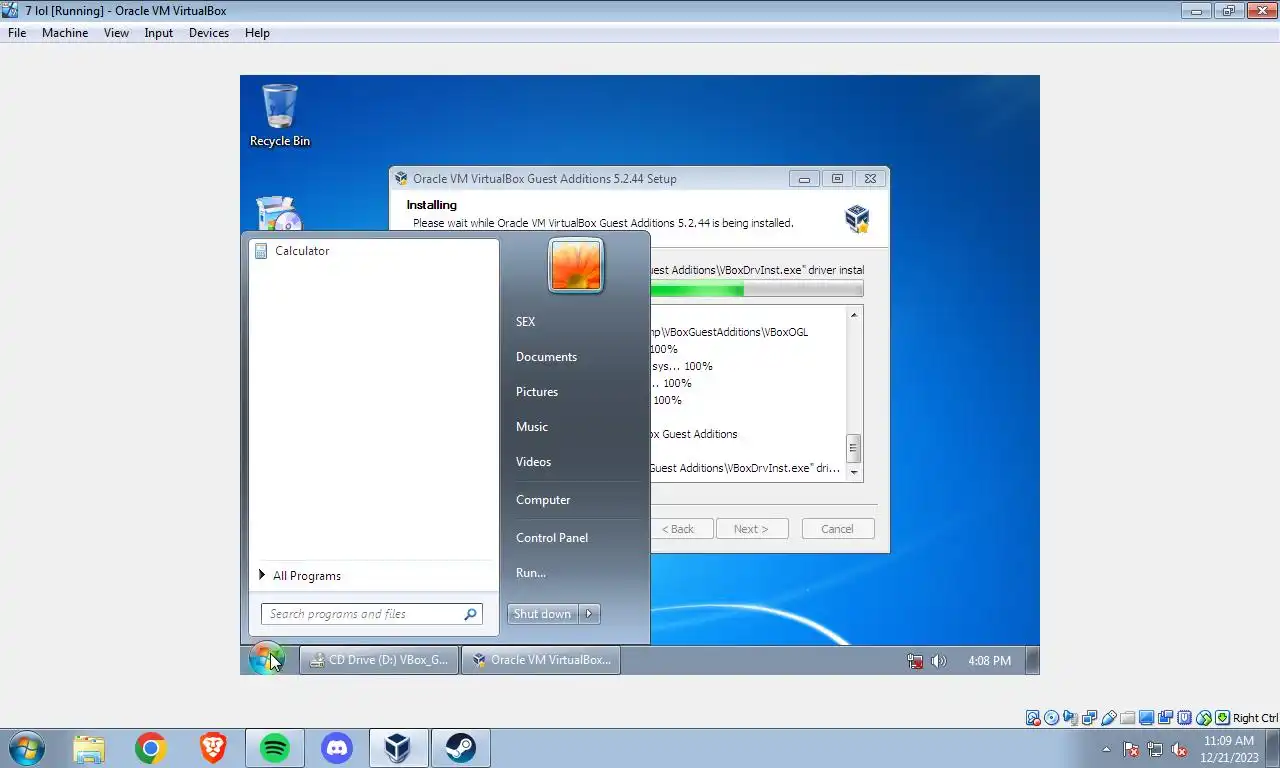Viewport: 1280px width, 768px height.
Task: Open the Help menu
Action: pos(257,33)
